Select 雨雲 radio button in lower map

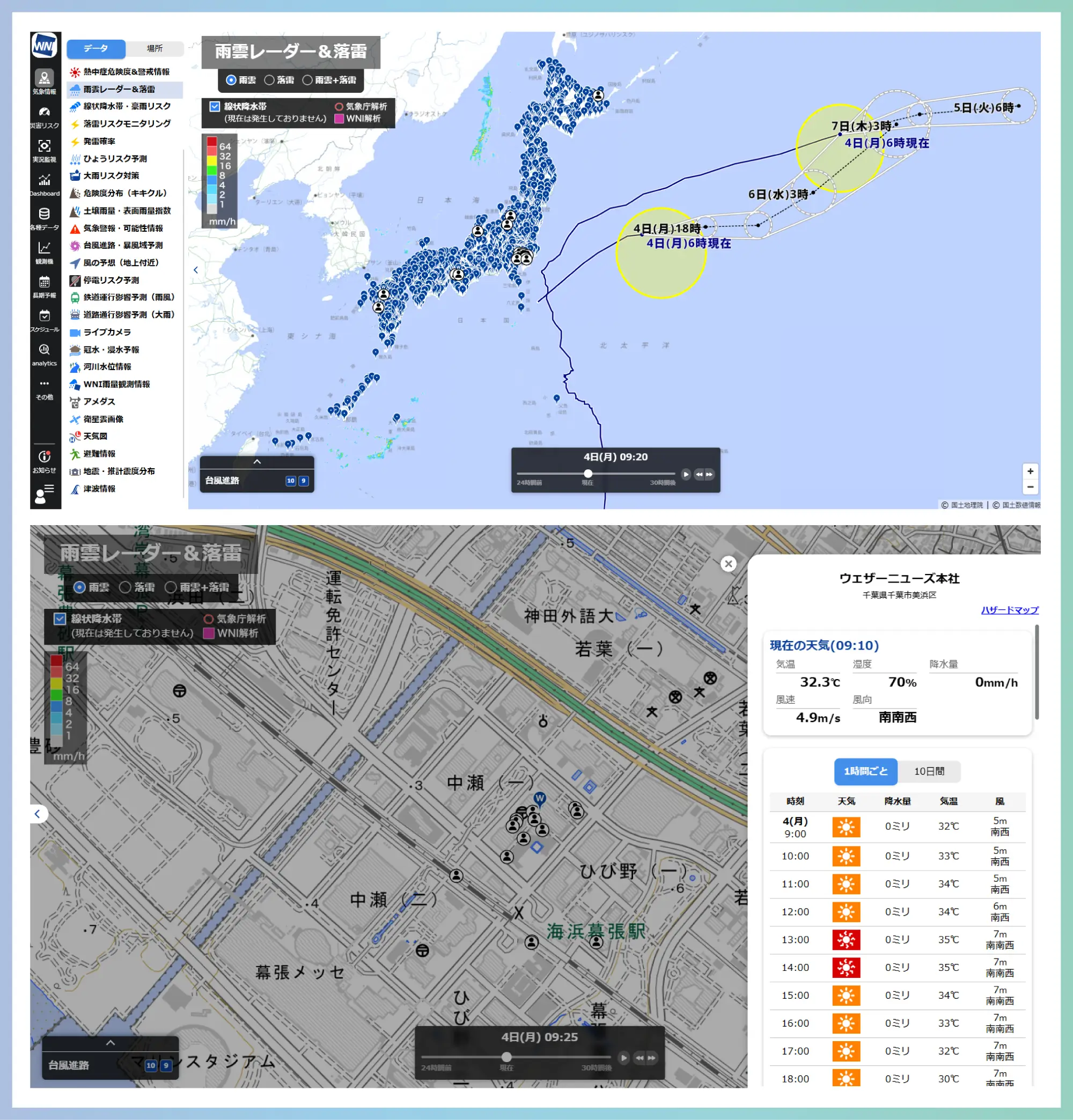(79, 587)
